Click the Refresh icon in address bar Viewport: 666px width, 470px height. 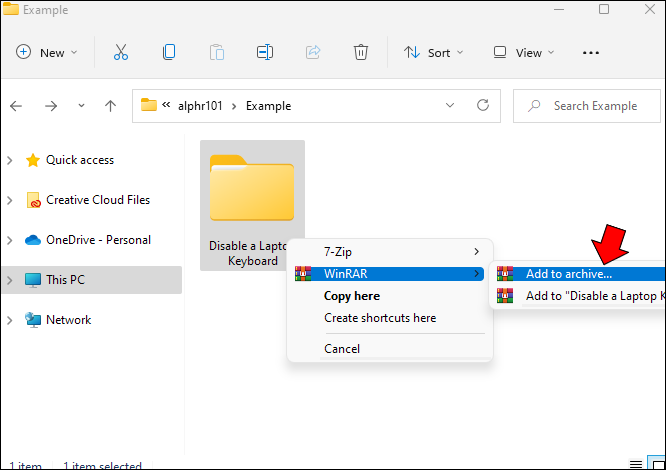483,105
